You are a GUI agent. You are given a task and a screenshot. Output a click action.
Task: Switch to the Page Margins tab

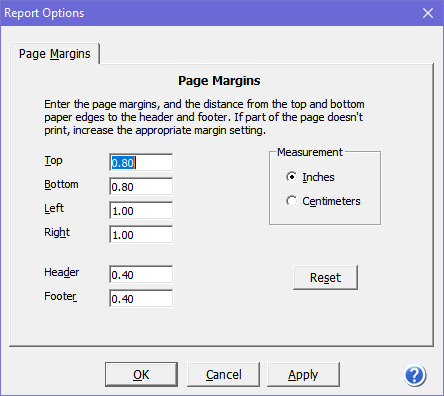coord(55,54)
